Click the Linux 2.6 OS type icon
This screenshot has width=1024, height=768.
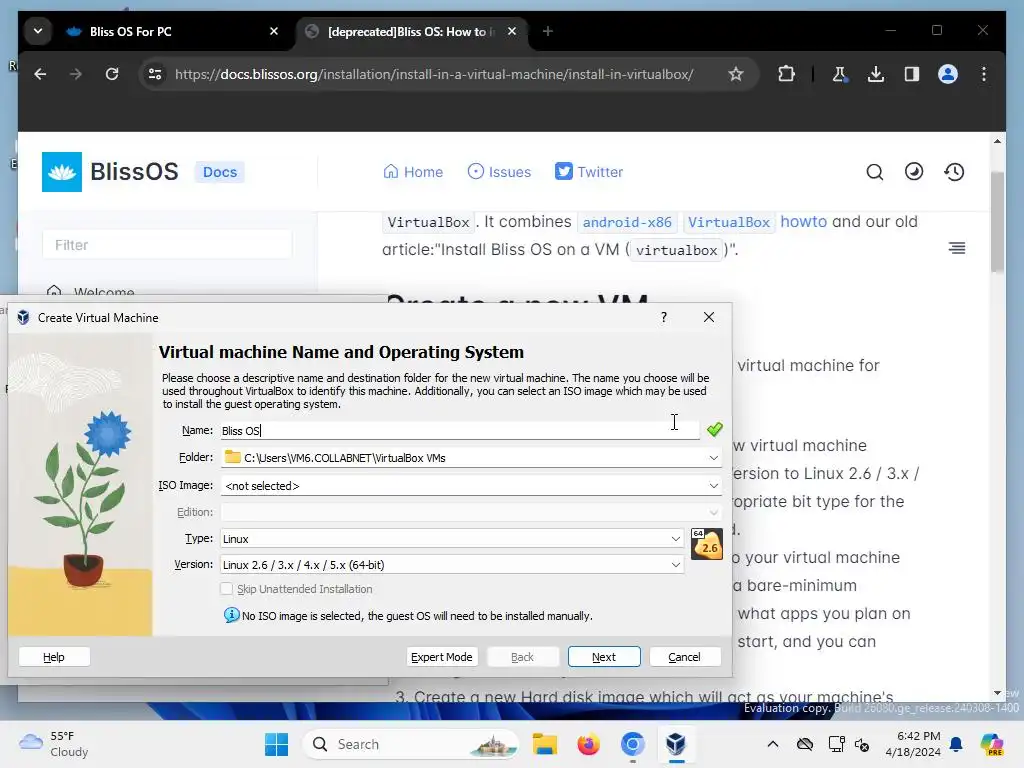tap(707, 544)
